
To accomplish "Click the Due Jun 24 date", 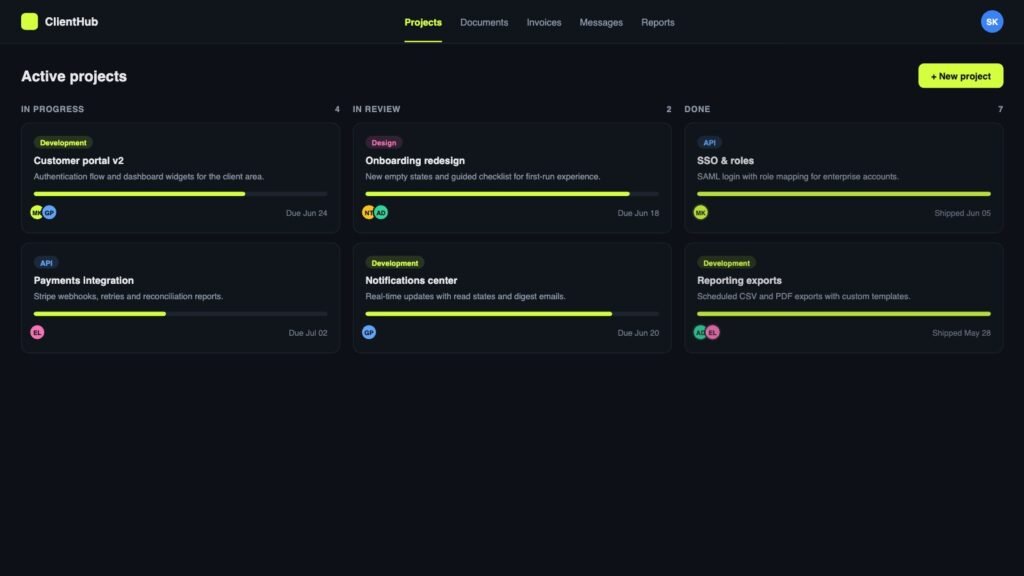I will pos(306,213).
